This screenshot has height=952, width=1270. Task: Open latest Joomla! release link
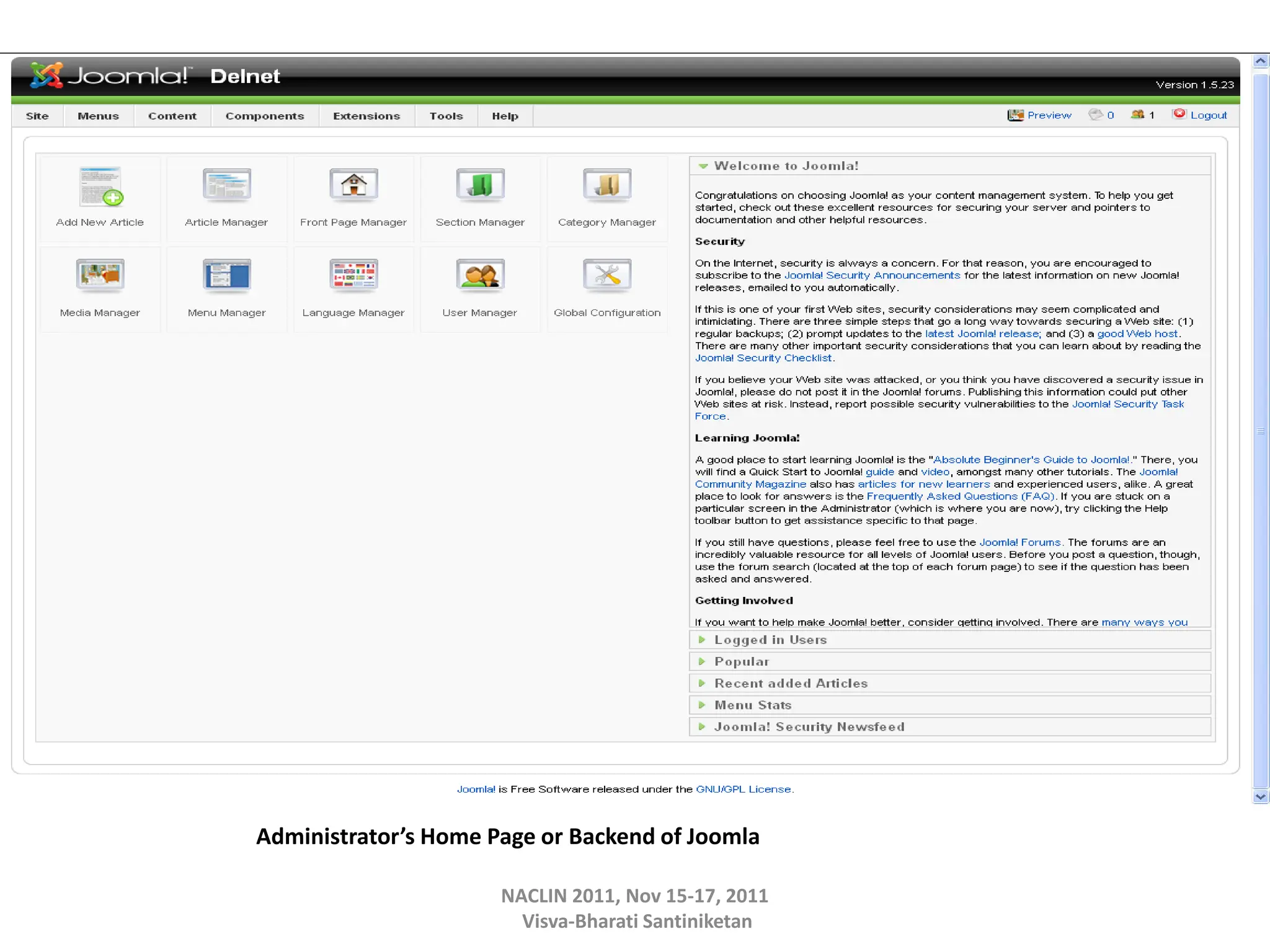(982, 333)
